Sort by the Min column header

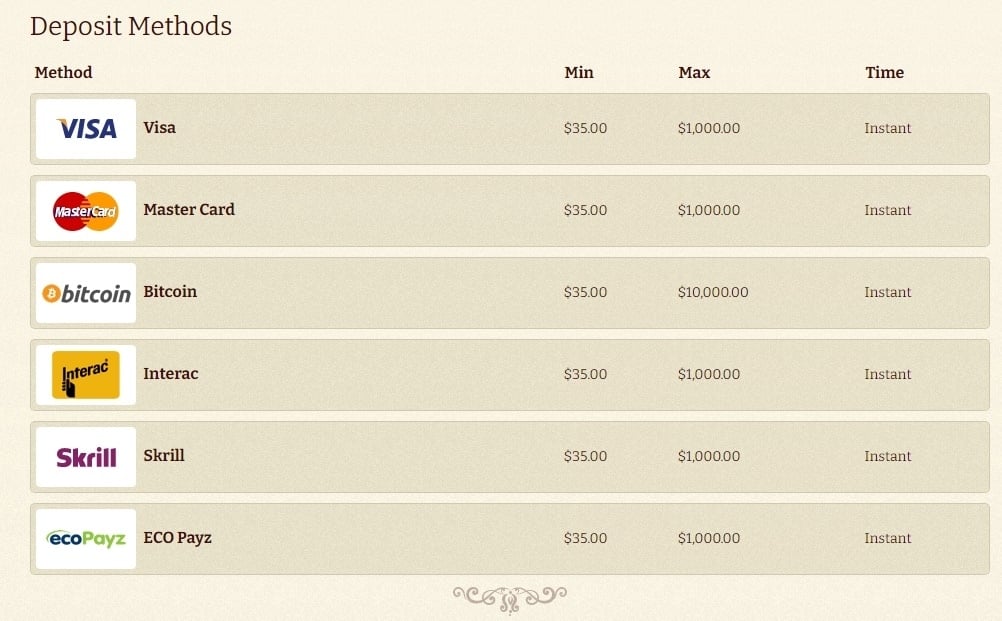point(579,72)
